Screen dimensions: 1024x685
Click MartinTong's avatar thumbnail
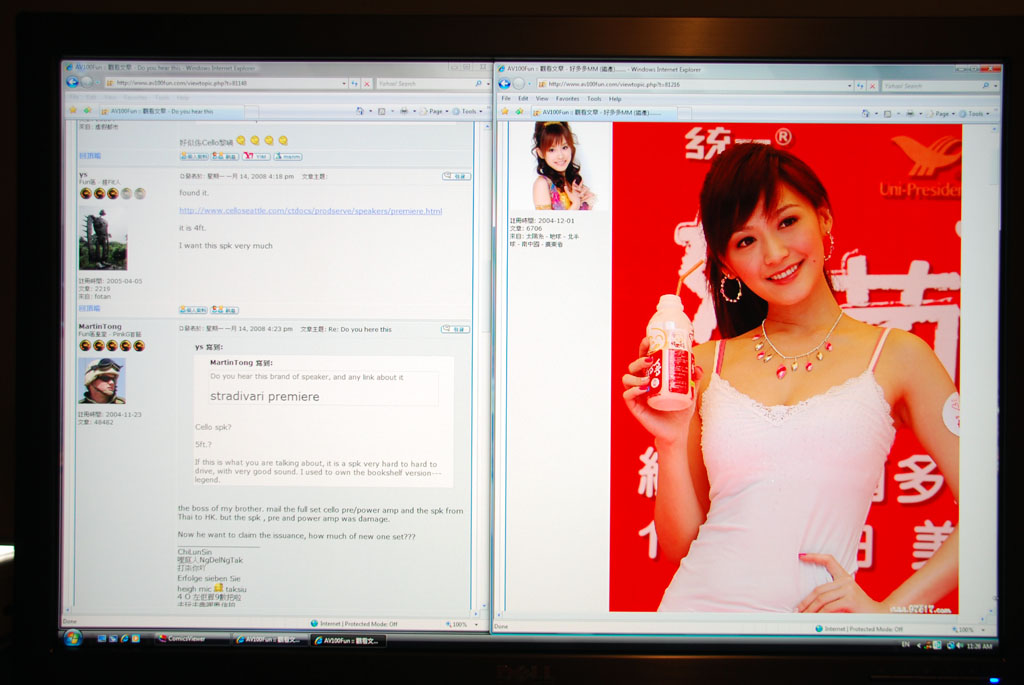click(102, 380)
